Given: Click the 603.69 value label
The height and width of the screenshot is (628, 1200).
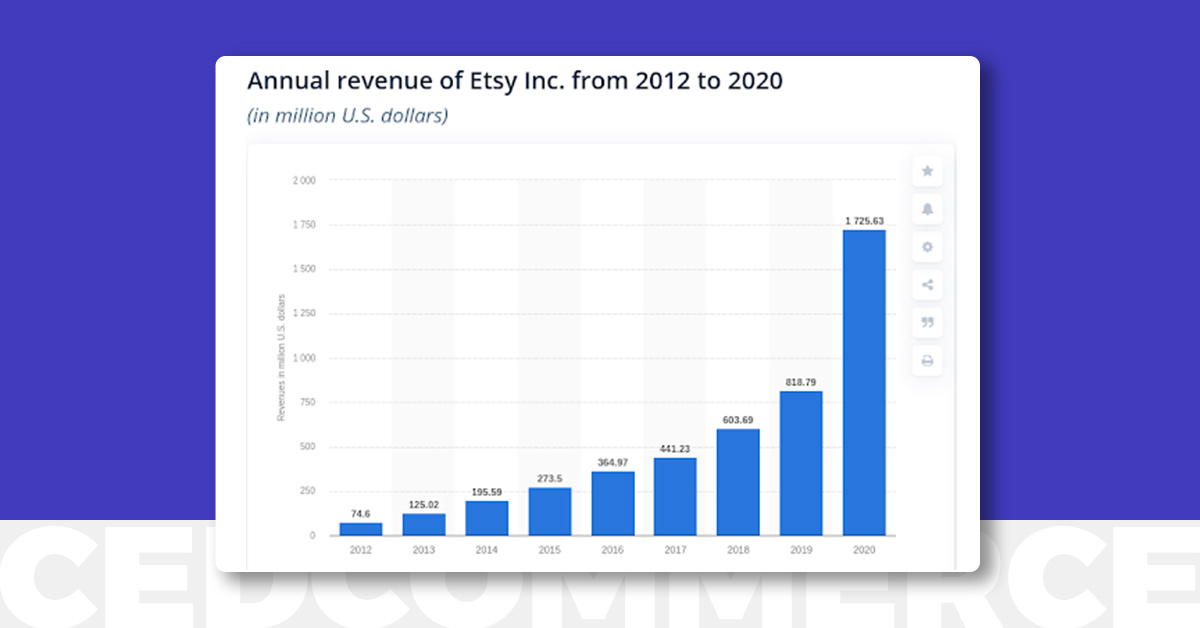Looking at the screenshot, I should 738,420.
